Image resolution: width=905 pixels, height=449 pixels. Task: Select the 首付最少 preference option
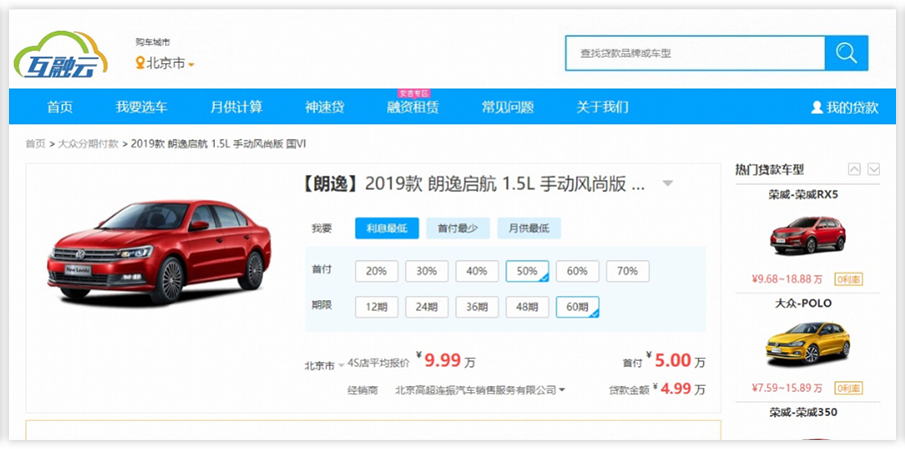pos(457,229)
